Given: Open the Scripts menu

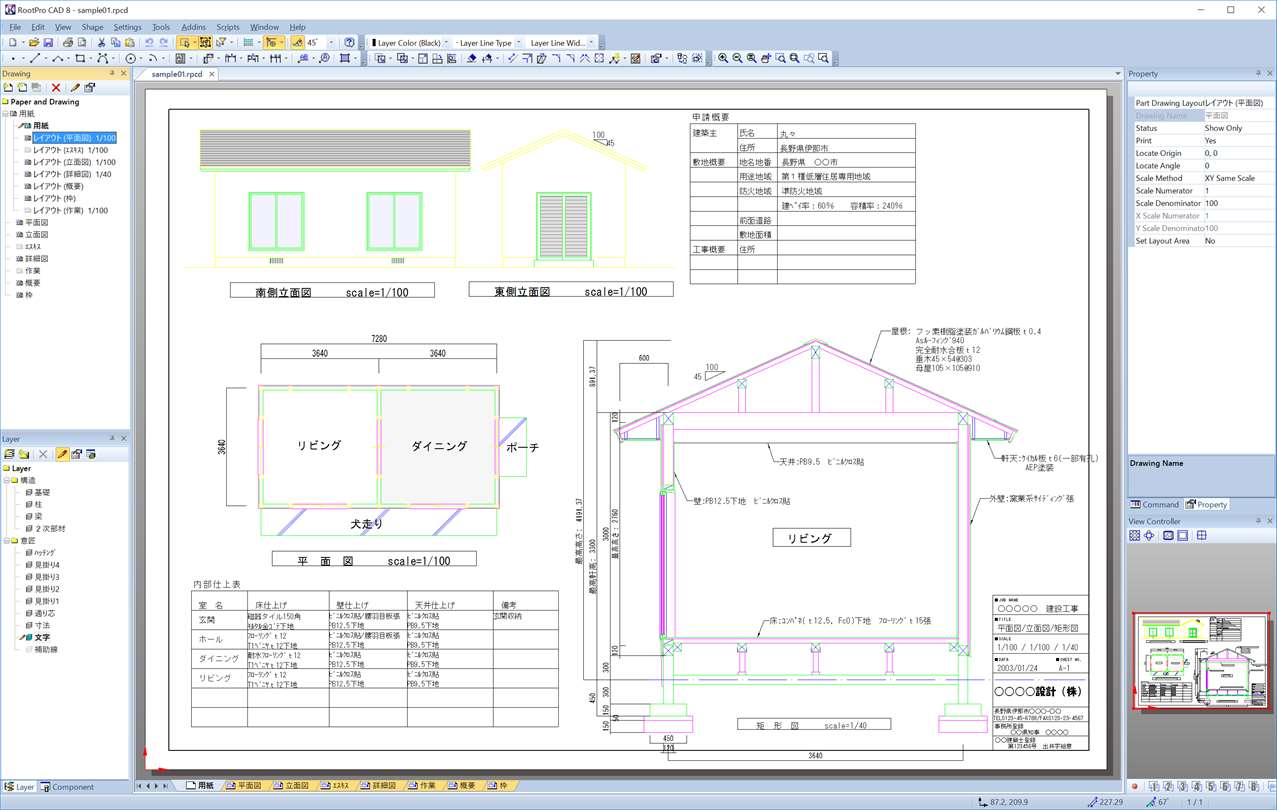Looking at the screenshot, I should pyautogui.click(x=228, y=27).
